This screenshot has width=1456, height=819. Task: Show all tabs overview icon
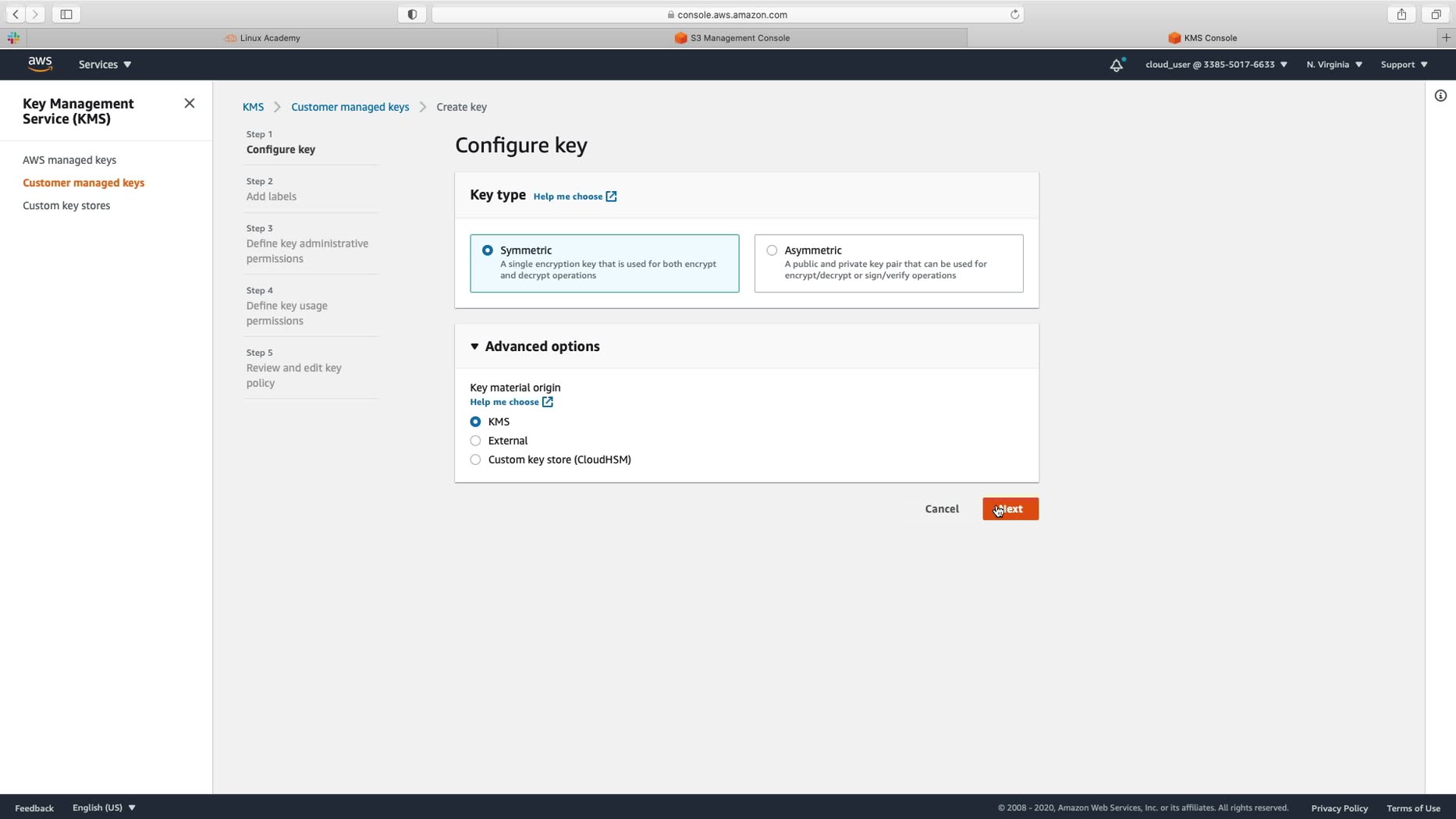pyautogui.click(x=1436, y=14)
